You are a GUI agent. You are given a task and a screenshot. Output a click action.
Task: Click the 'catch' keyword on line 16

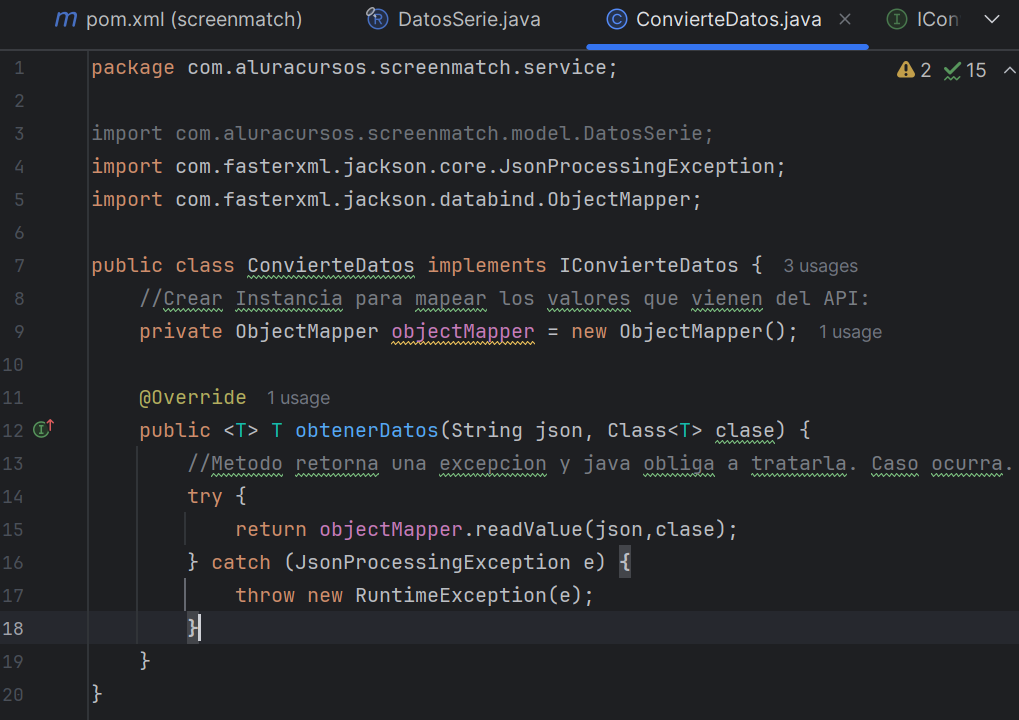240,563
